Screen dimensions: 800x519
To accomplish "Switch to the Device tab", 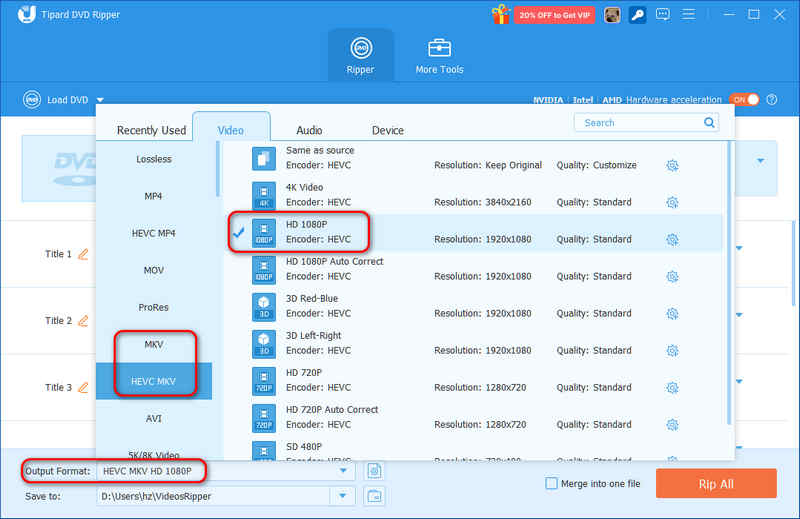I will pos(388,131).
